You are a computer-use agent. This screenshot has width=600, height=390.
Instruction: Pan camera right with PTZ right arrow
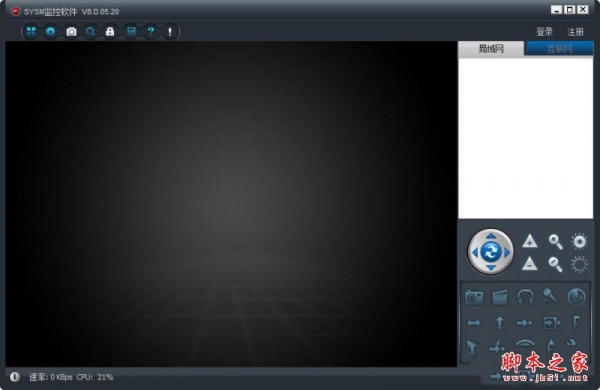(507, 253)
